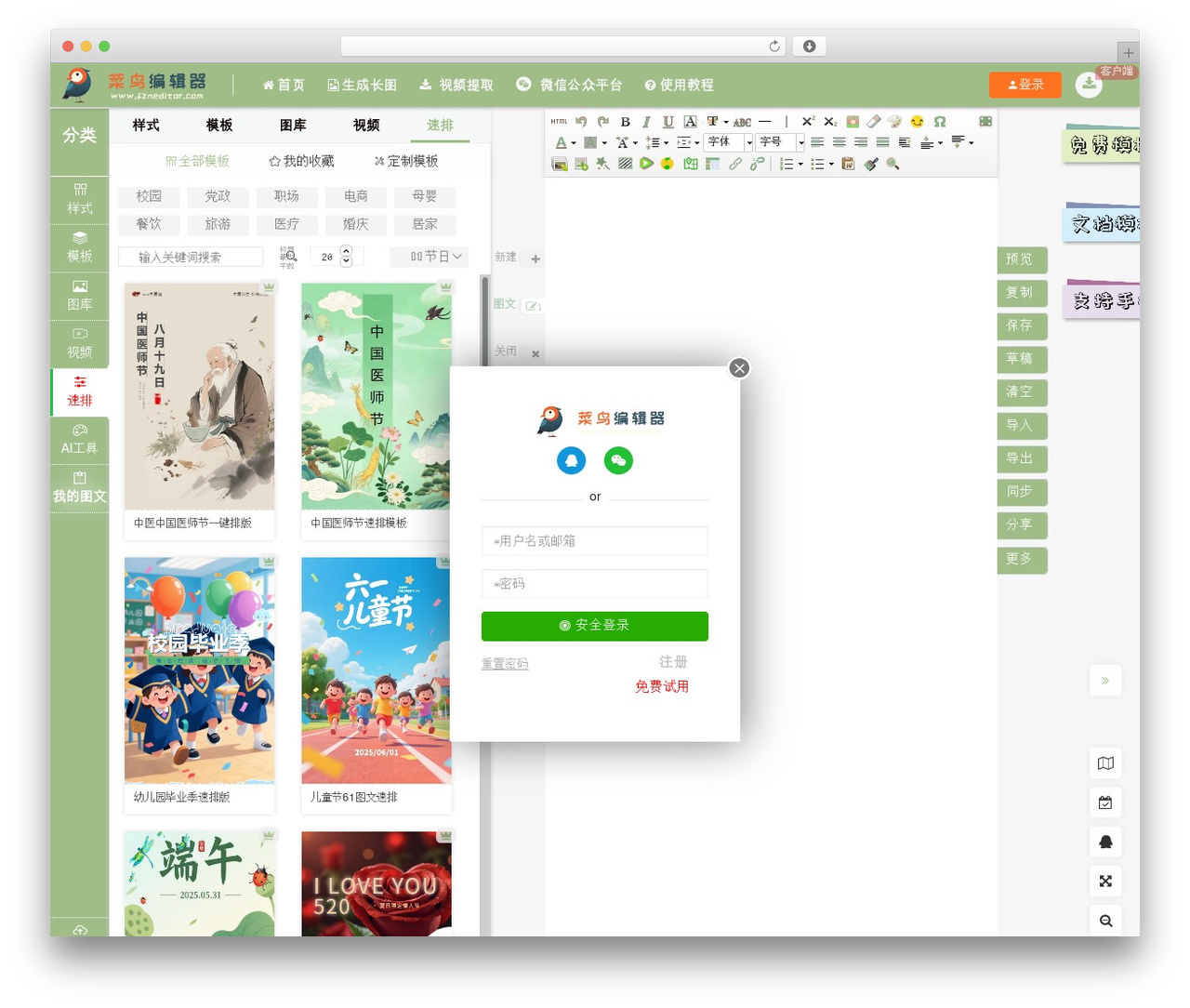Insert special character with Omega icon
The height and width of the screenshot is (1008, 1190).
pyautogui.click(x=940, y=122)
